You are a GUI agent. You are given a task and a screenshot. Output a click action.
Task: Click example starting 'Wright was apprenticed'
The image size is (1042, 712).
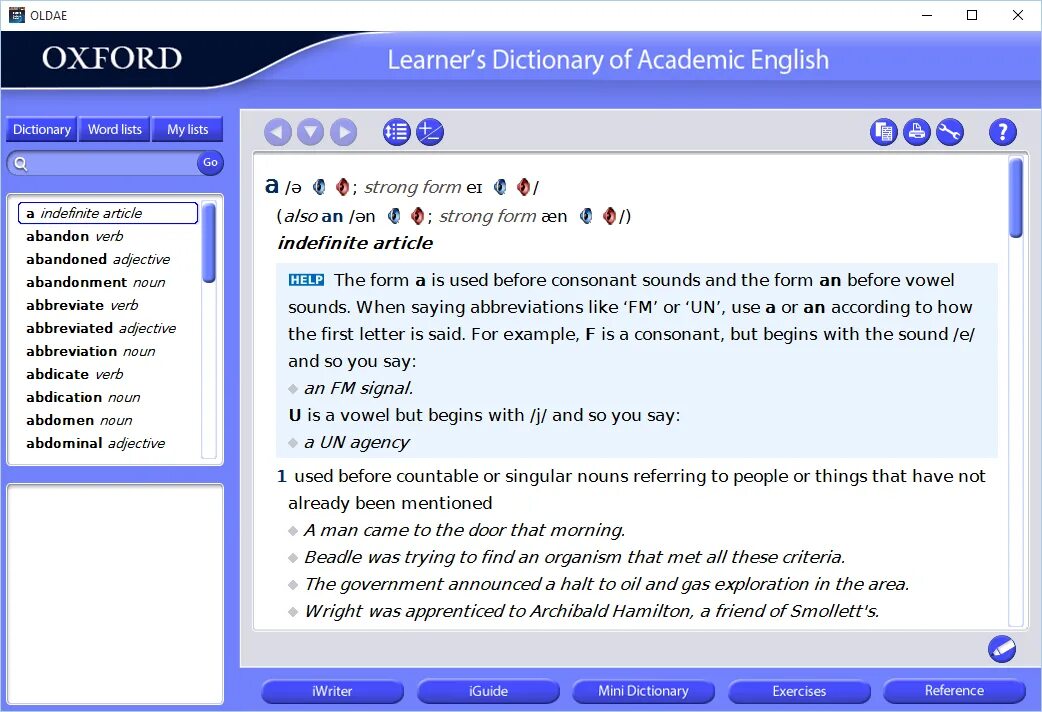click(x=591, y=611)
